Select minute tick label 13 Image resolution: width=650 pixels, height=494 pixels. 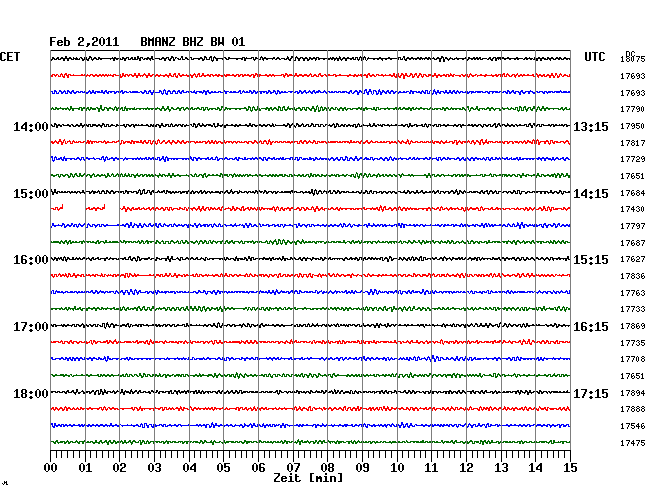501,468
